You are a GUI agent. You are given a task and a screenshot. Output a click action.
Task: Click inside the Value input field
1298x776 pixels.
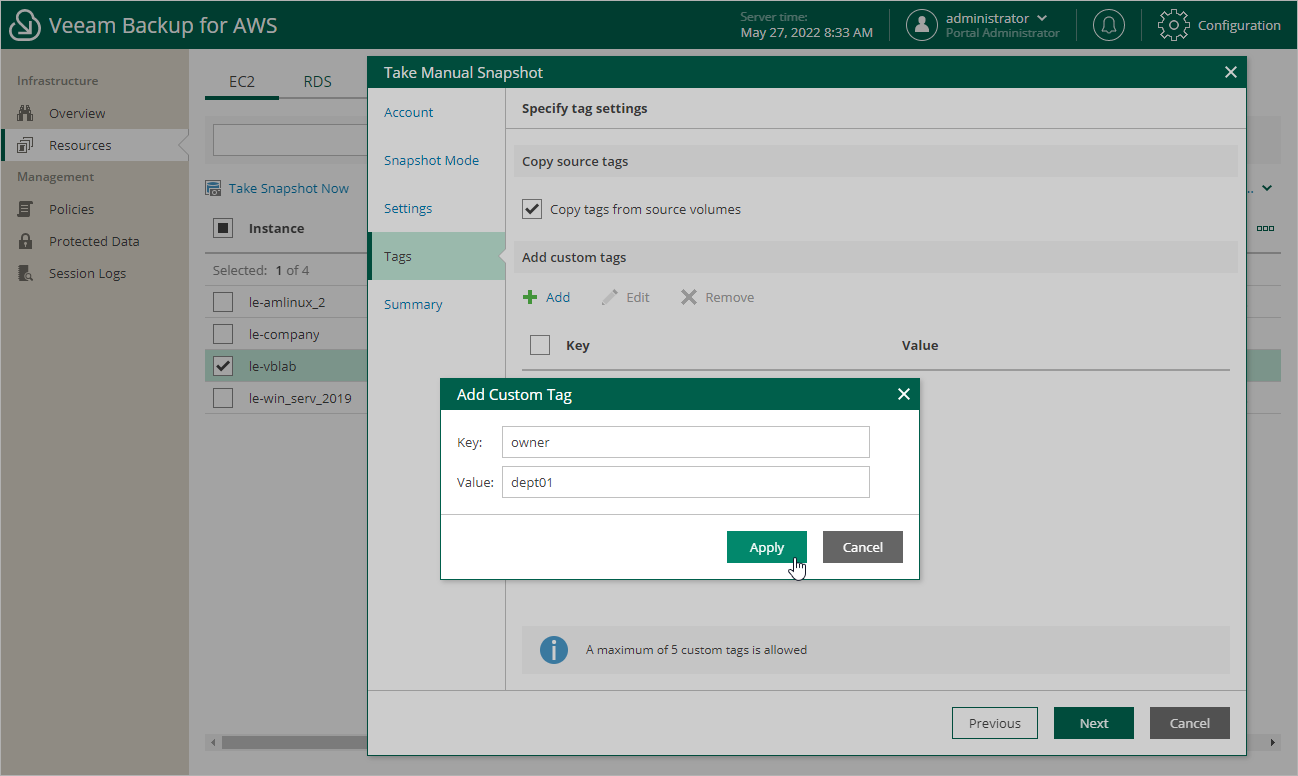pos(685,482)
